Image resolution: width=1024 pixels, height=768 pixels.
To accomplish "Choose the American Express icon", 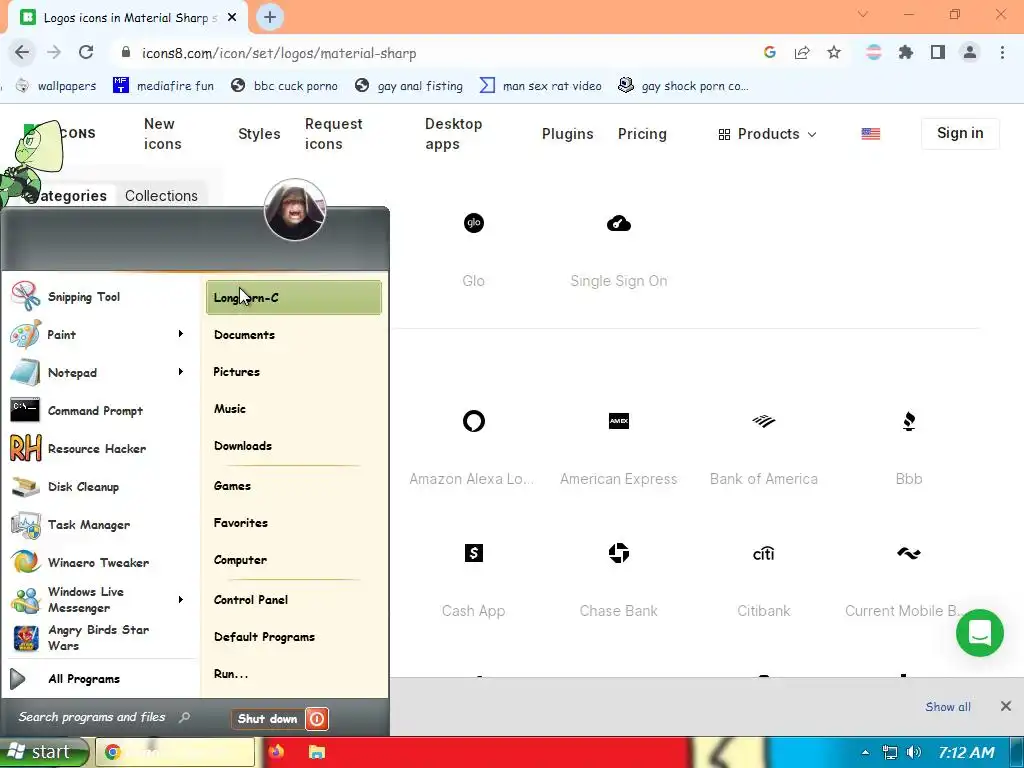I will (618, 421).
